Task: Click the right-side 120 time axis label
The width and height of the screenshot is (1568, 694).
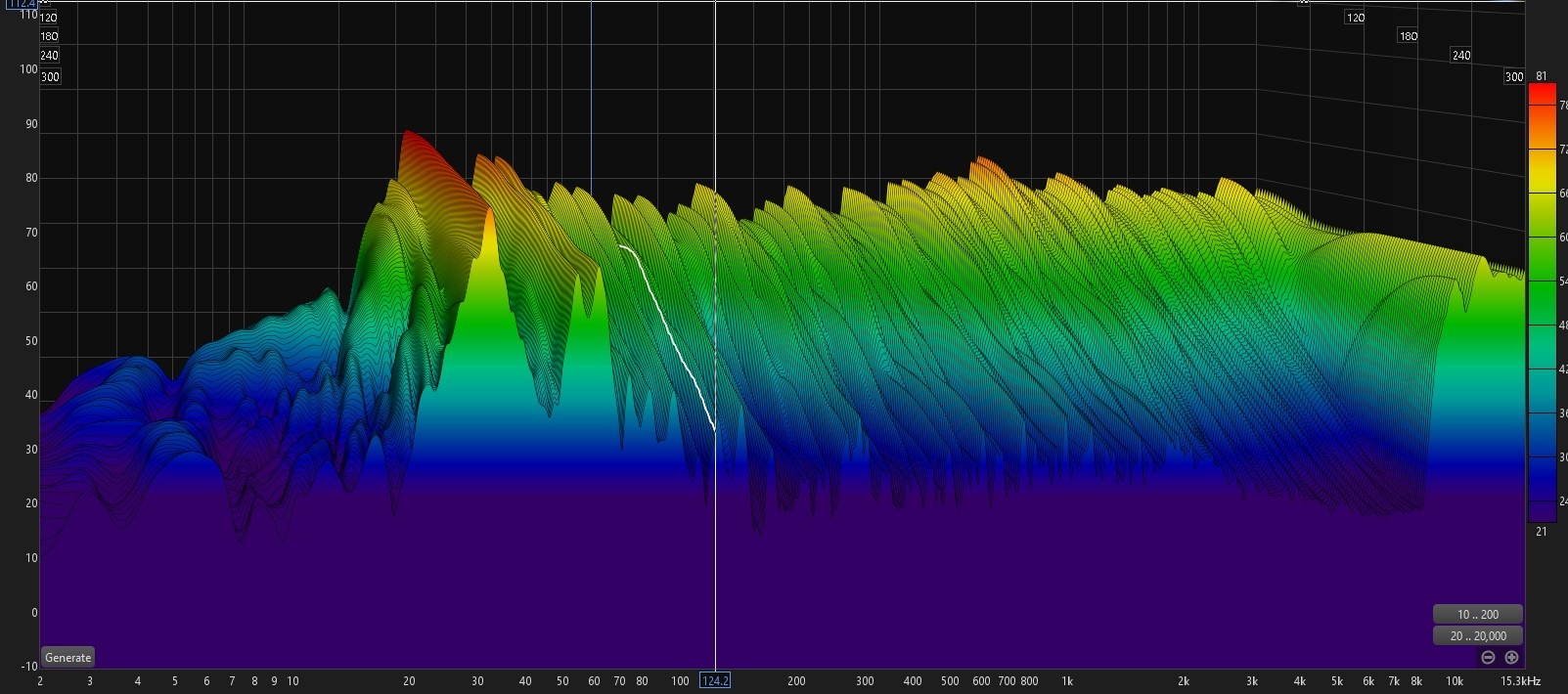Action: (x=1355, y=18)
